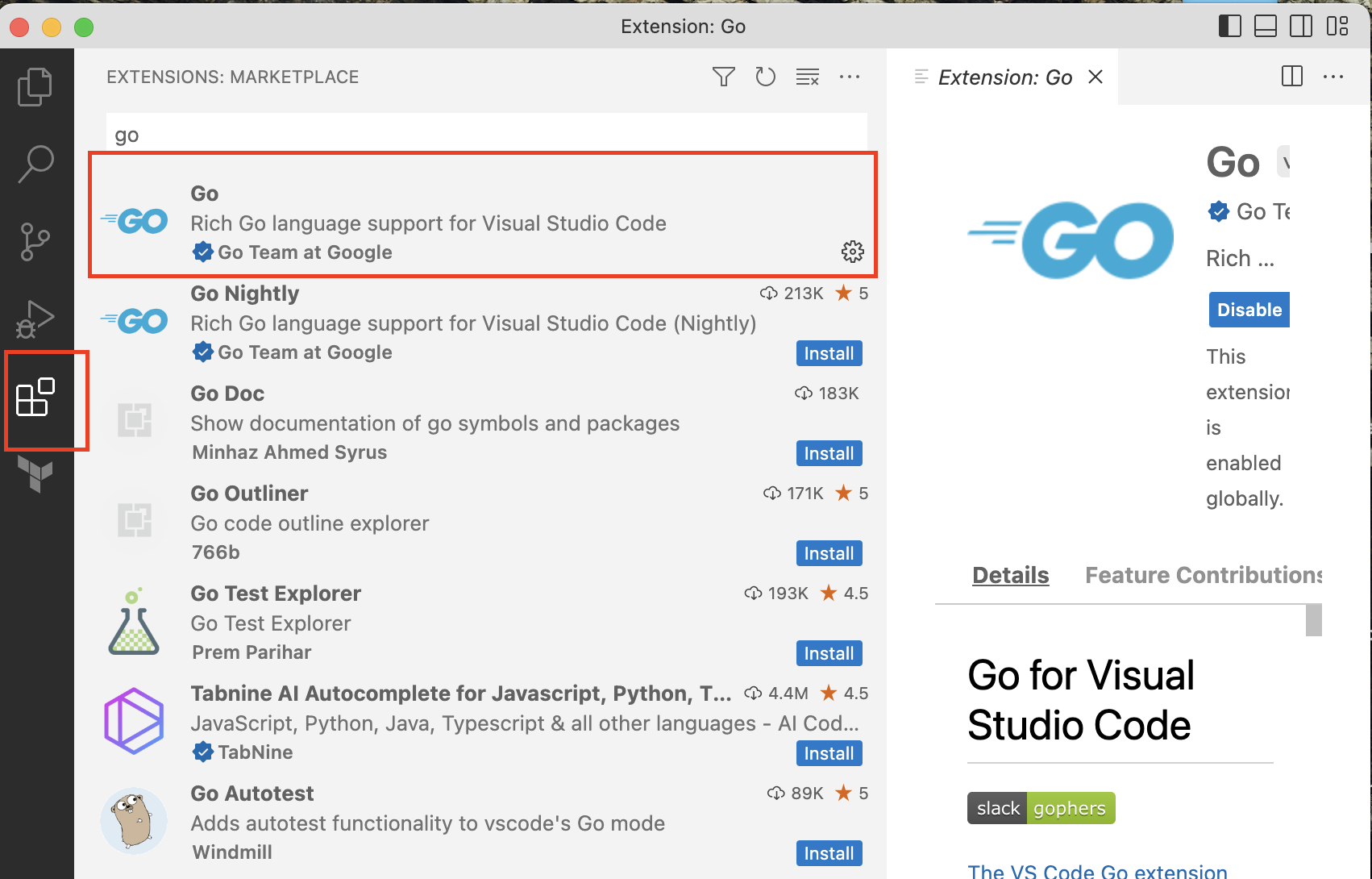
Task: Click the 'Go for Visual Studio Code' heading
Action: click(1080, 700)
